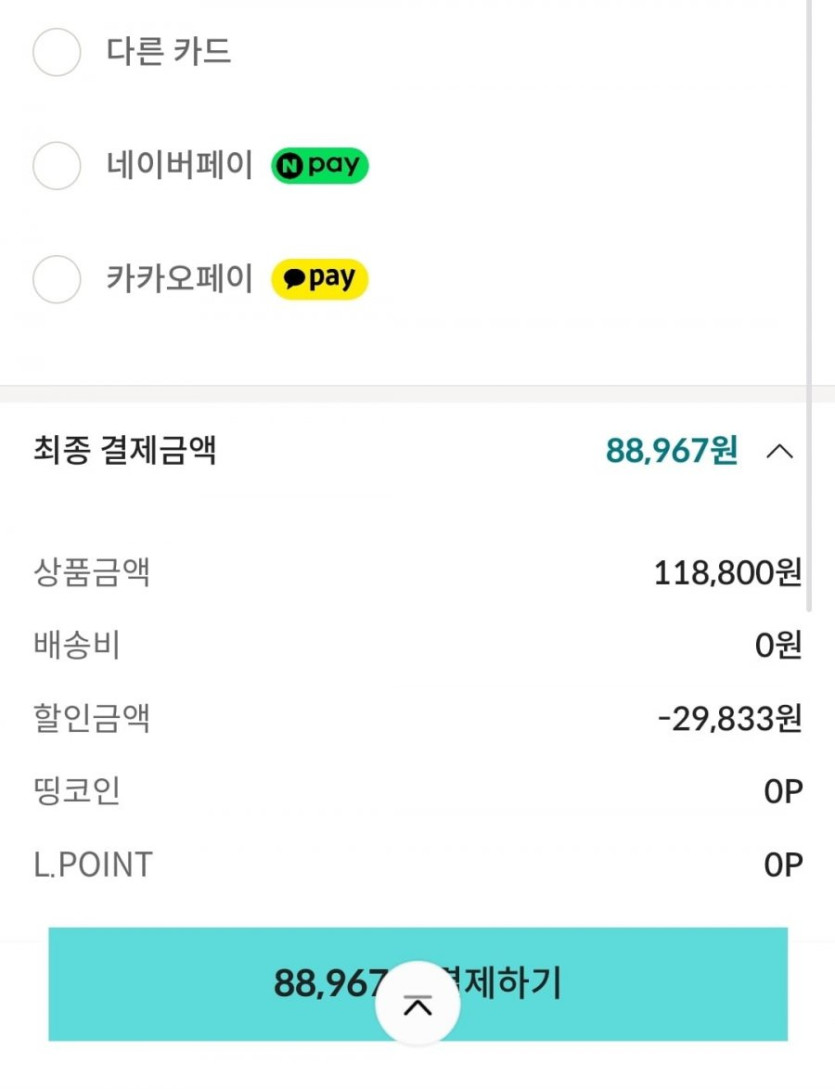Collapse the payment summary with the chevron
This screenshot has height=1089, width=835.
click(779, 451)
